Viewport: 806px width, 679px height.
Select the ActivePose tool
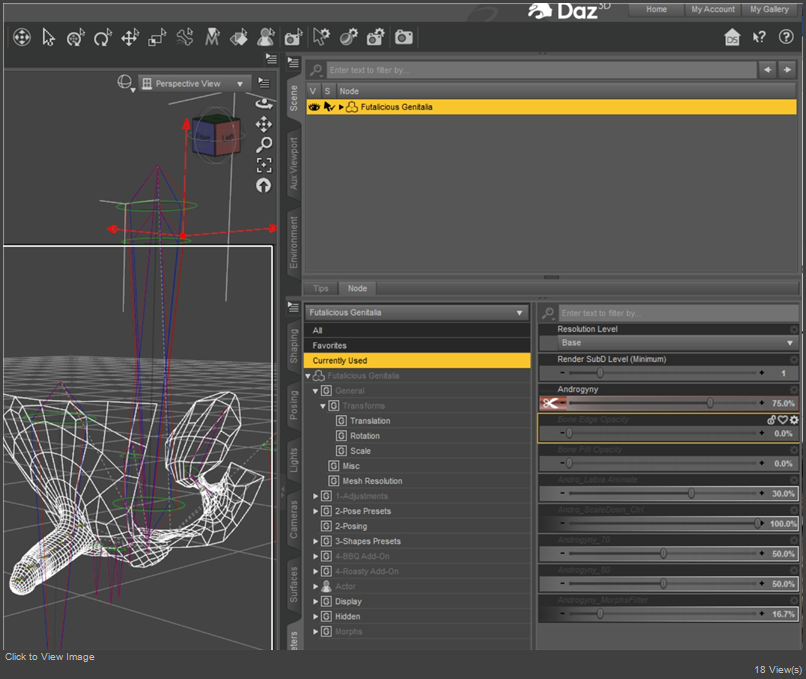click(x=185, y=38)
